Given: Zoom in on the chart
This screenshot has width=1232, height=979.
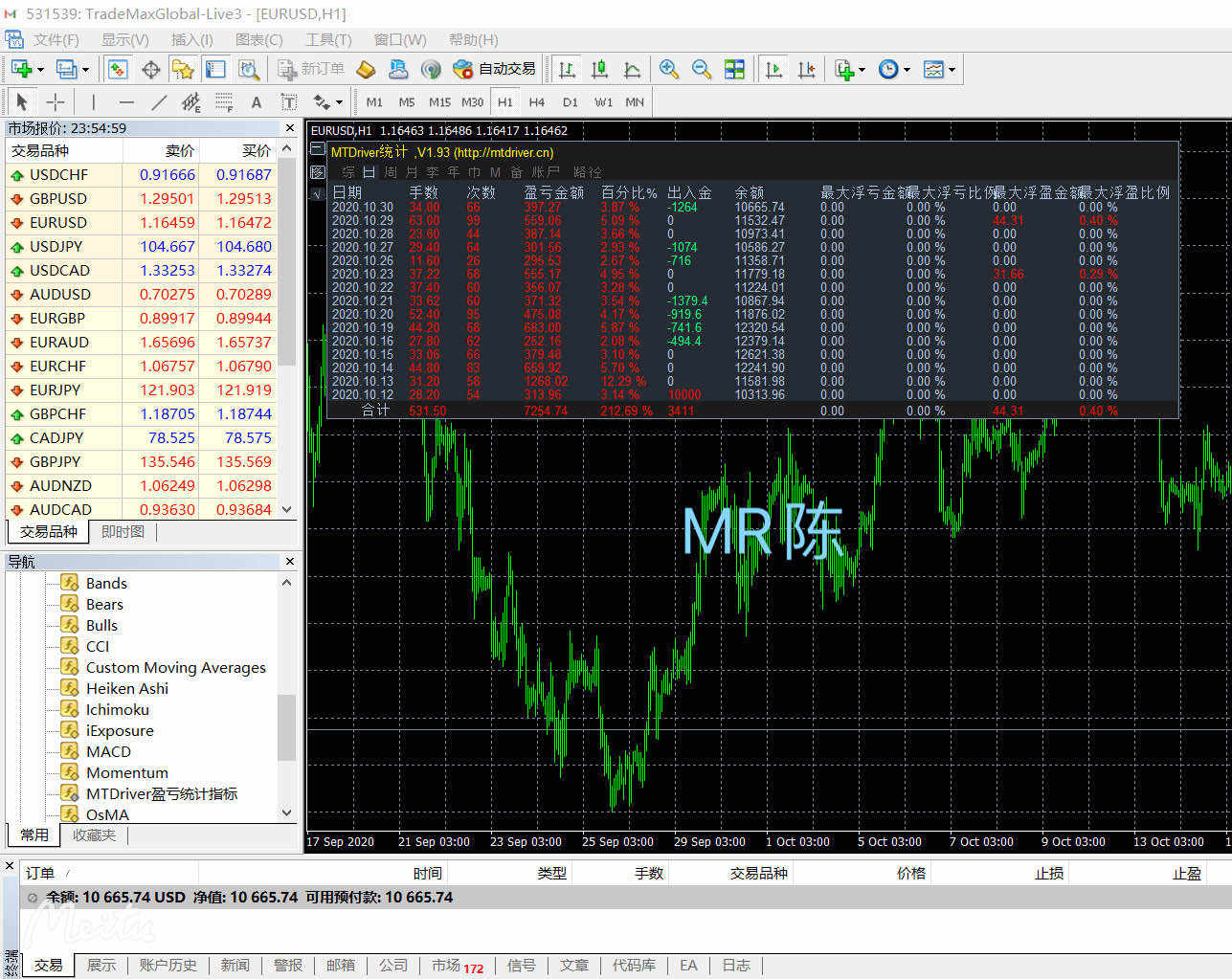Looking at the screenshot, I should [x=669, y=69].
